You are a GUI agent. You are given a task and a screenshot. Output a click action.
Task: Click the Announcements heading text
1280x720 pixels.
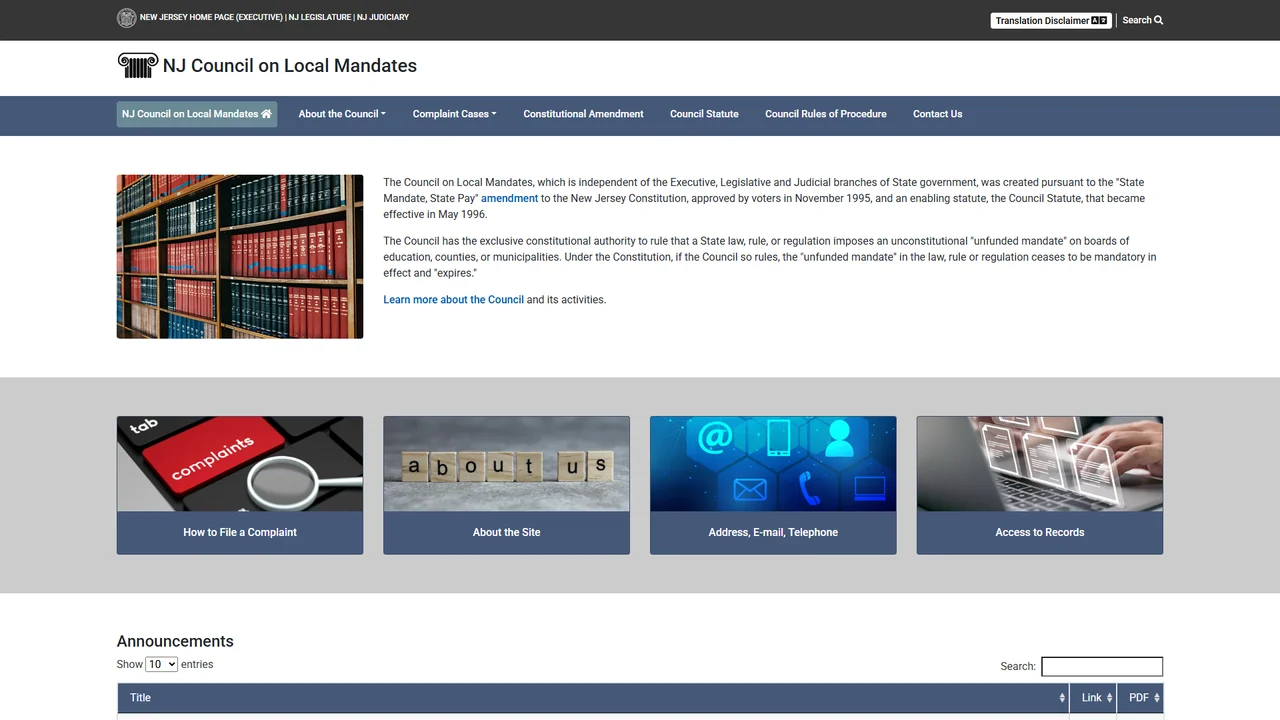[175, 642]
